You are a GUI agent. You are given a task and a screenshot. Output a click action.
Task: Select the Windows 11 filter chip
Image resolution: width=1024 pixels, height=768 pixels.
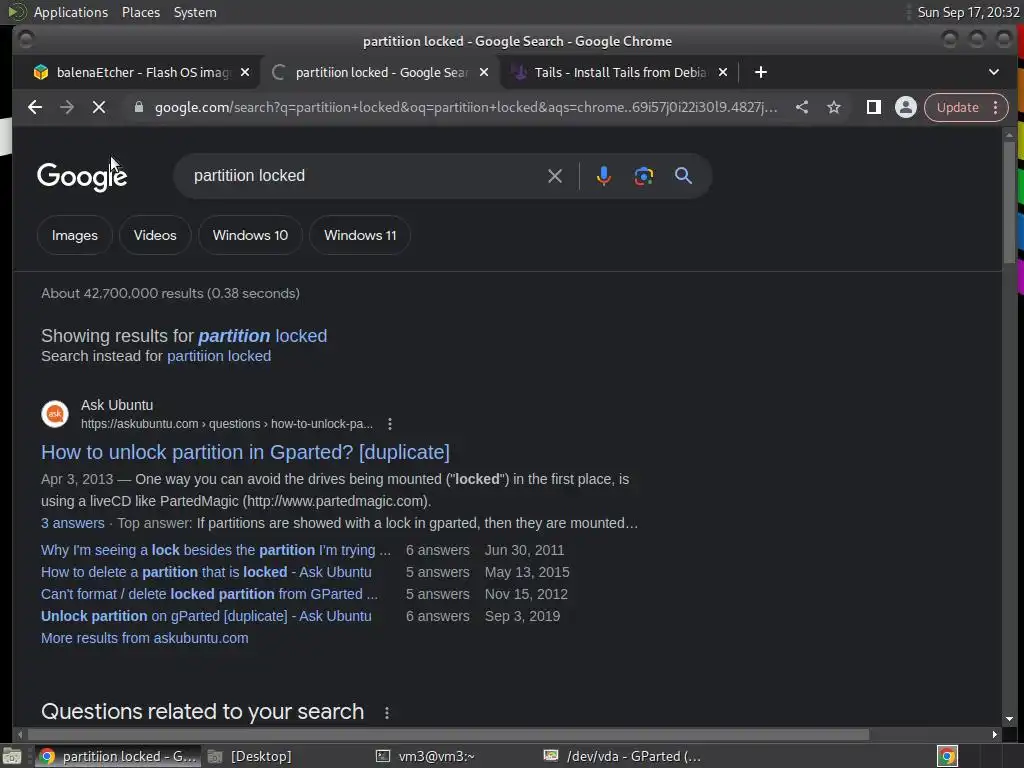pyautogui.click(x=360, y=235)
